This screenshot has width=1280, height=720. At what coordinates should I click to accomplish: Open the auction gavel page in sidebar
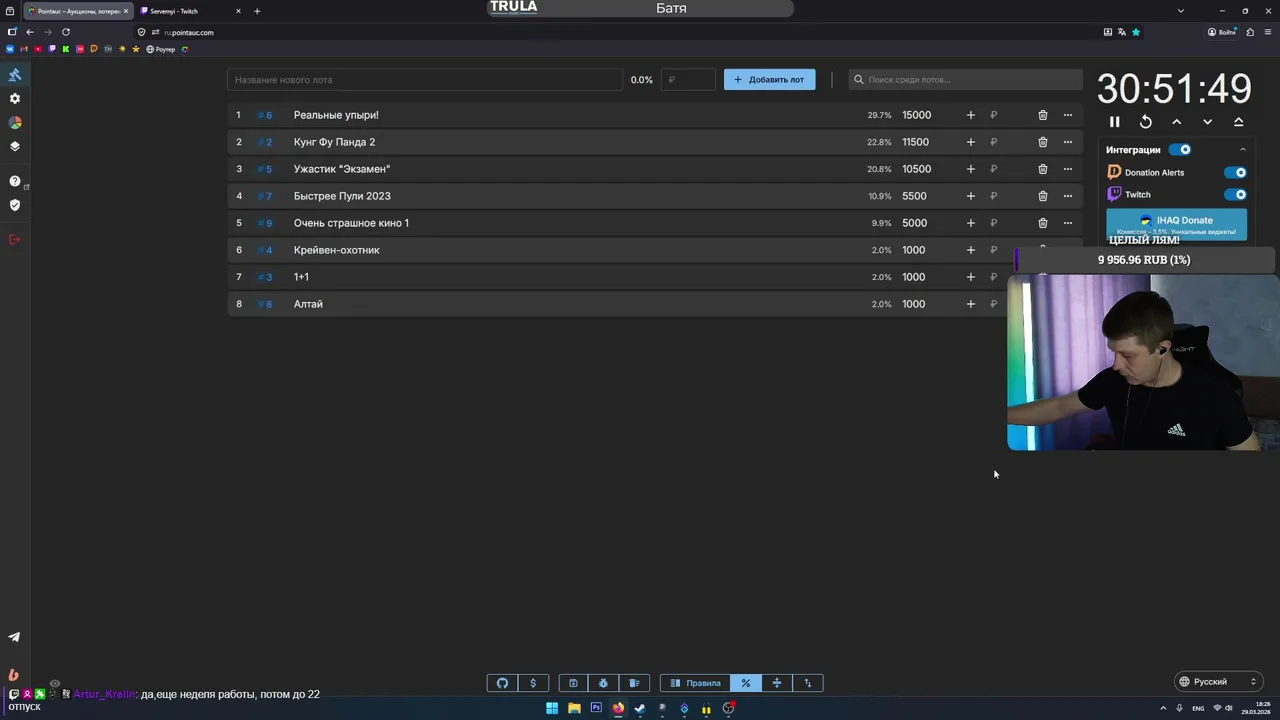[x=15, y=75]
